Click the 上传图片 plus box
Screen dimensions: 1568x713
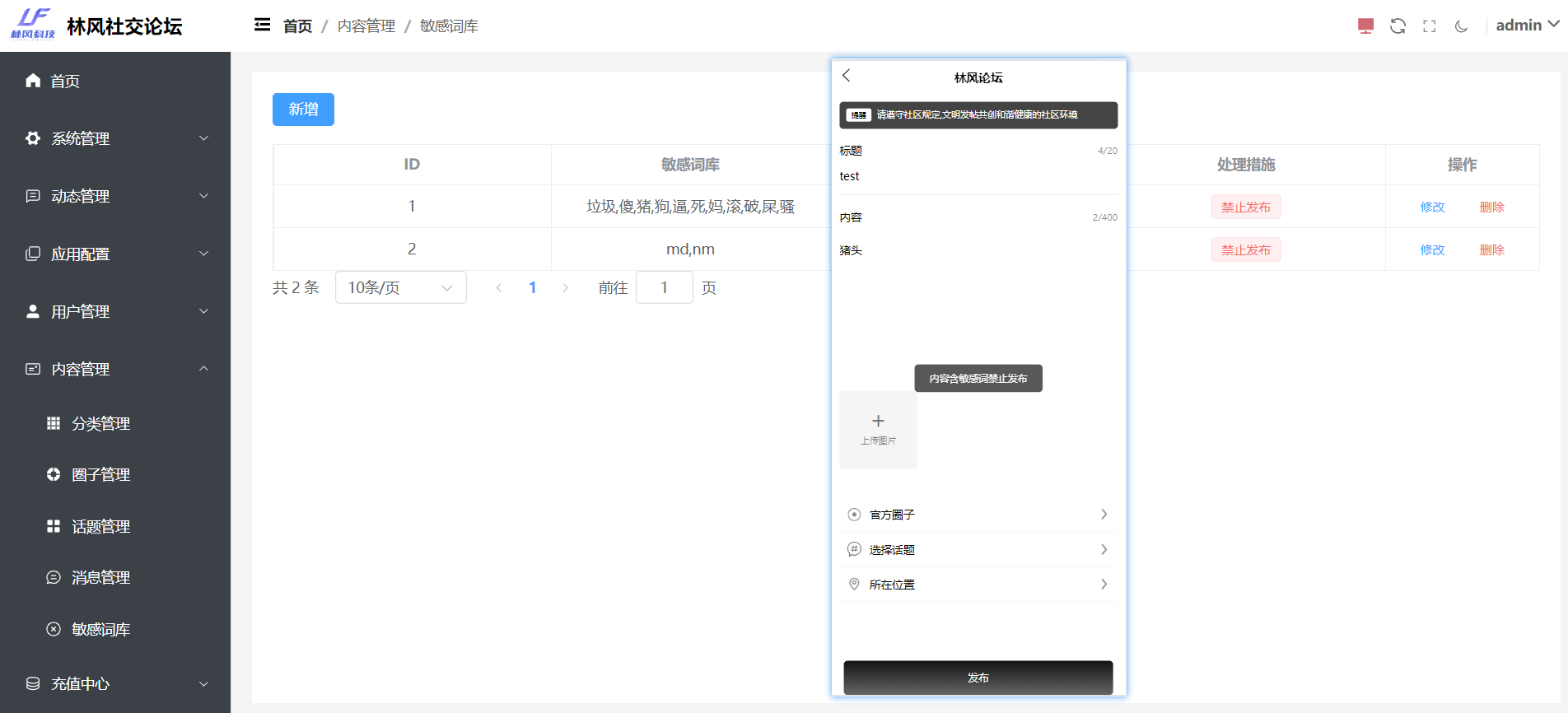click(878, 430)
